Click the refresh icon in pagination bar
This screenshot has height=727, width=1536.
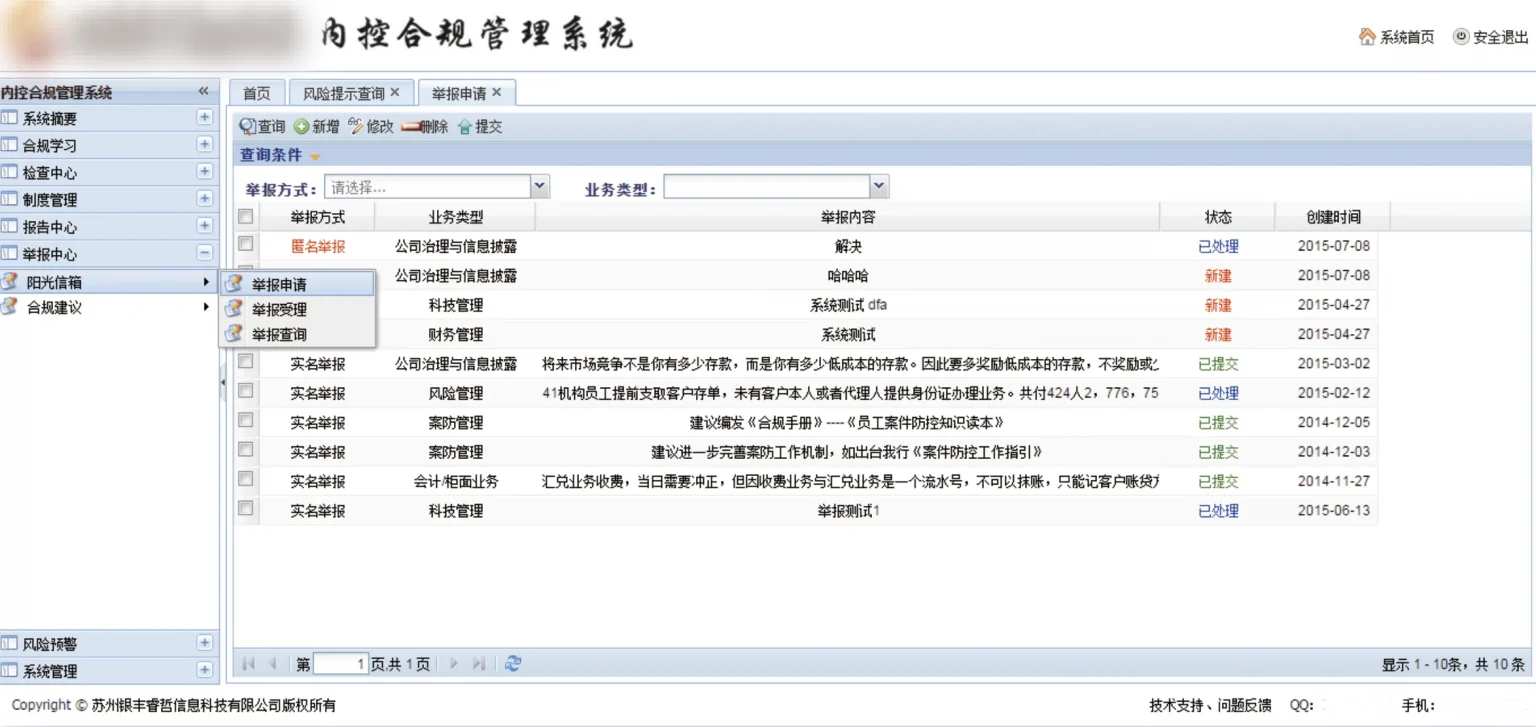pyautogui.click(x=513, y=664)
